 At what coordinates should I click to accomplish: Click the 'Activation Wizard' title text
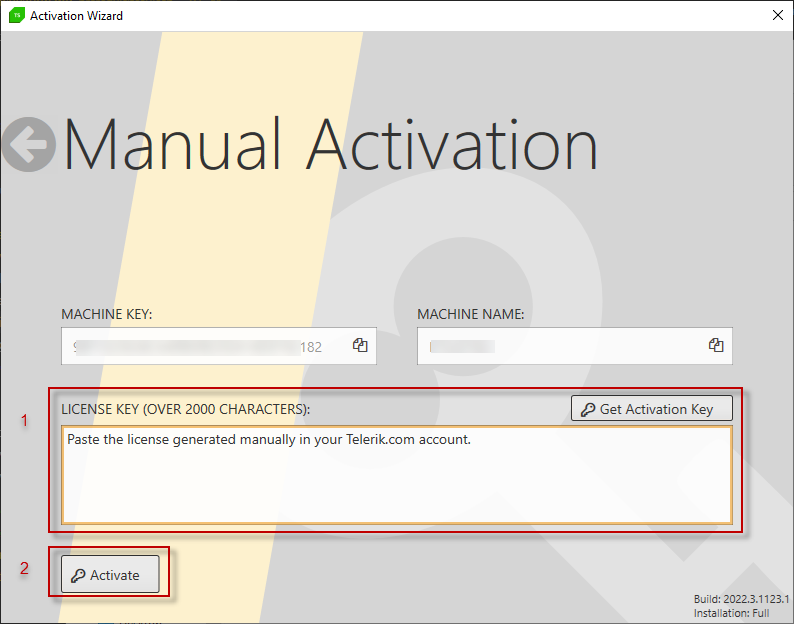76,16
